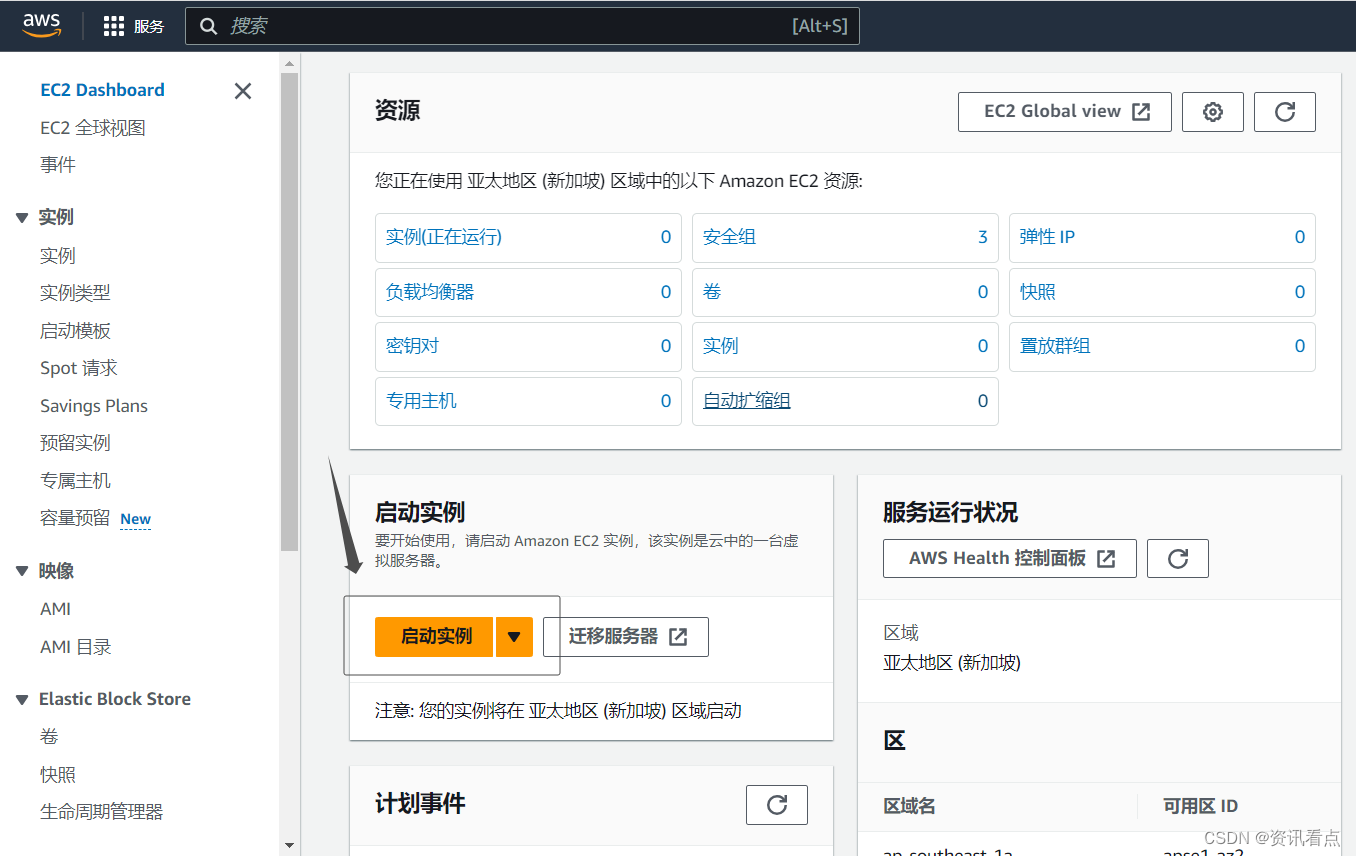
Task: Click the 迁移服务器 button
Action: 626,637
